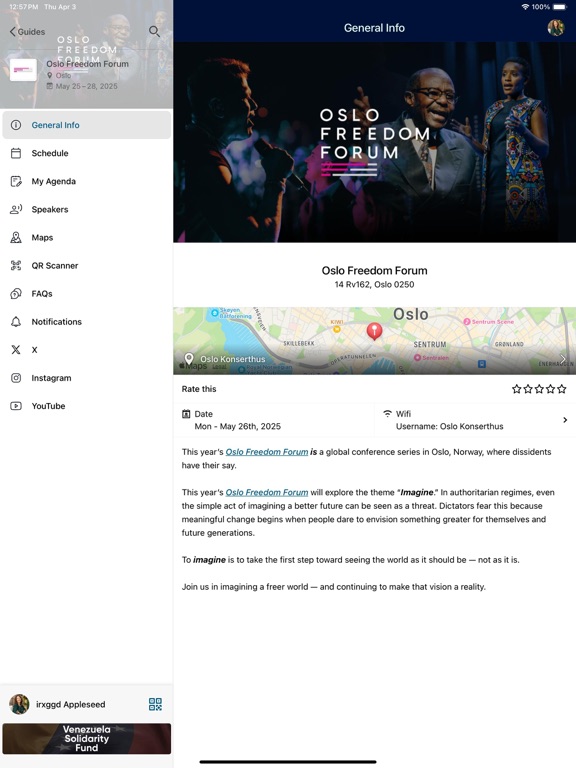Viewport: 576px width, 768px height.
Task: Click the Wi-Fi status icon in status bar
Action: point(525,7)
